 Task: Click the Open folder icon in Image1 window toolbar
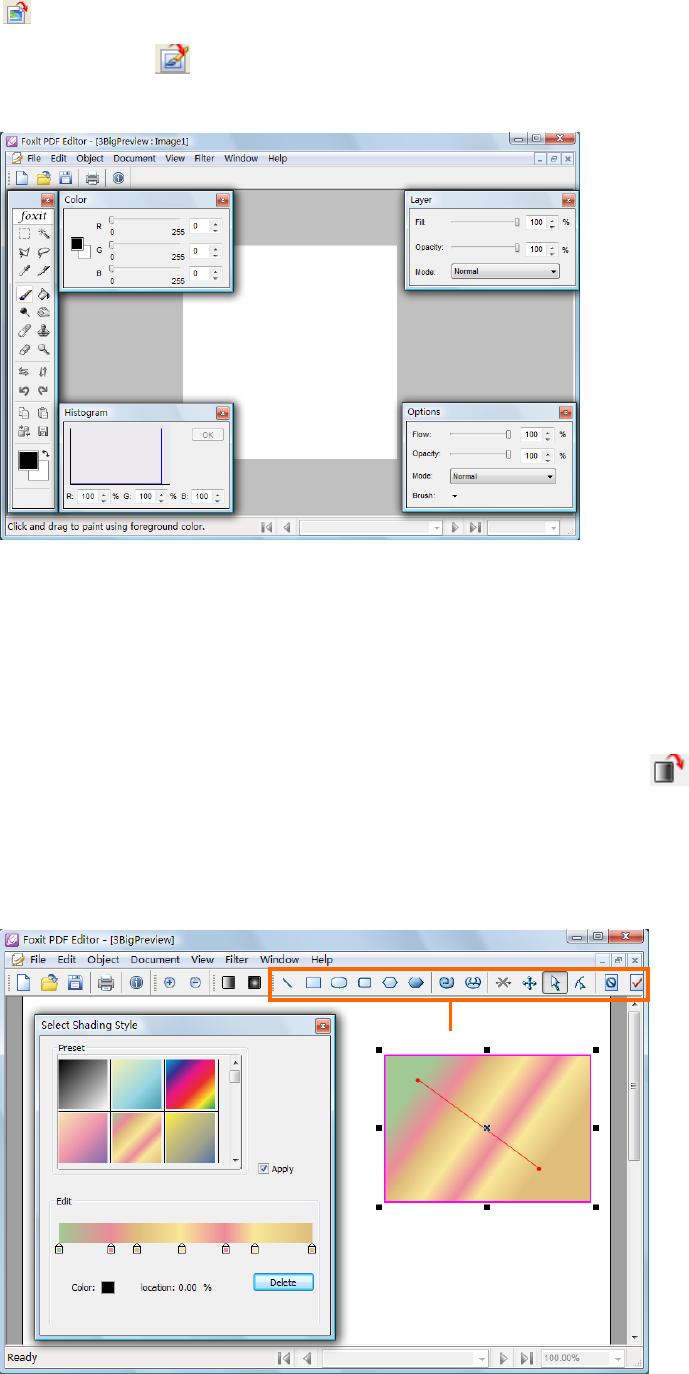44,179
